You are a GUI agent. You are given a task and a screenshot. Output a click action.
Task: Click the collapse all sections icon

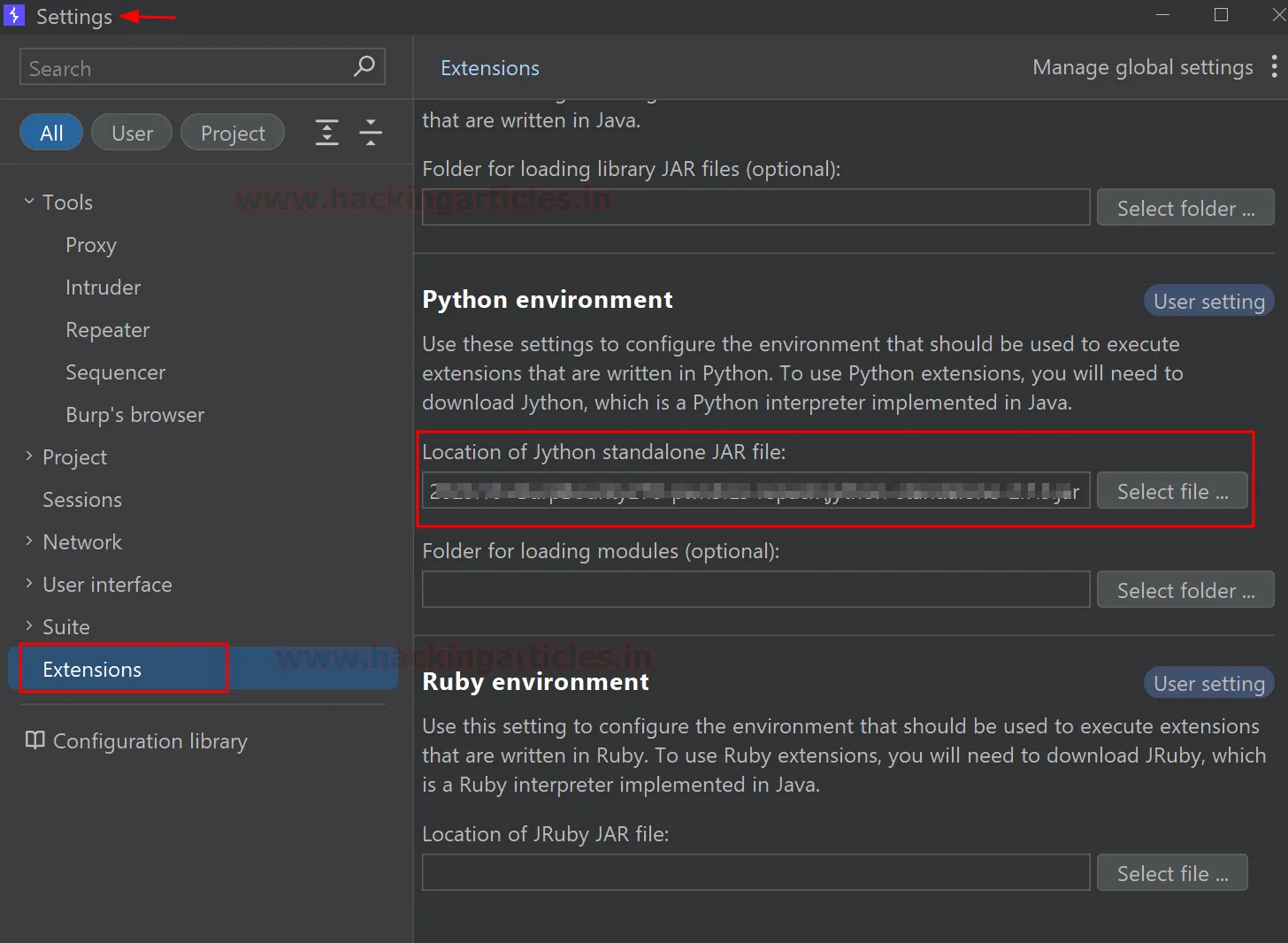tap(371, 133)
